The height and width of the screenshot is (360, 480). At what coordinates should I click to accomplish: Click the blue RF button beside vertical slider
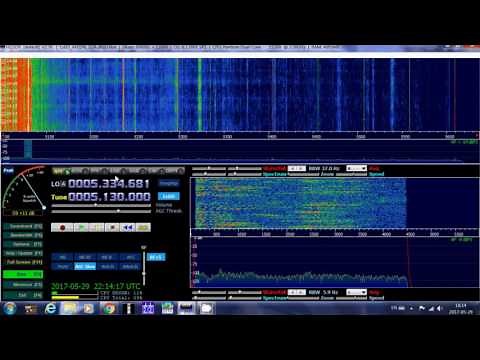point(156,257)
